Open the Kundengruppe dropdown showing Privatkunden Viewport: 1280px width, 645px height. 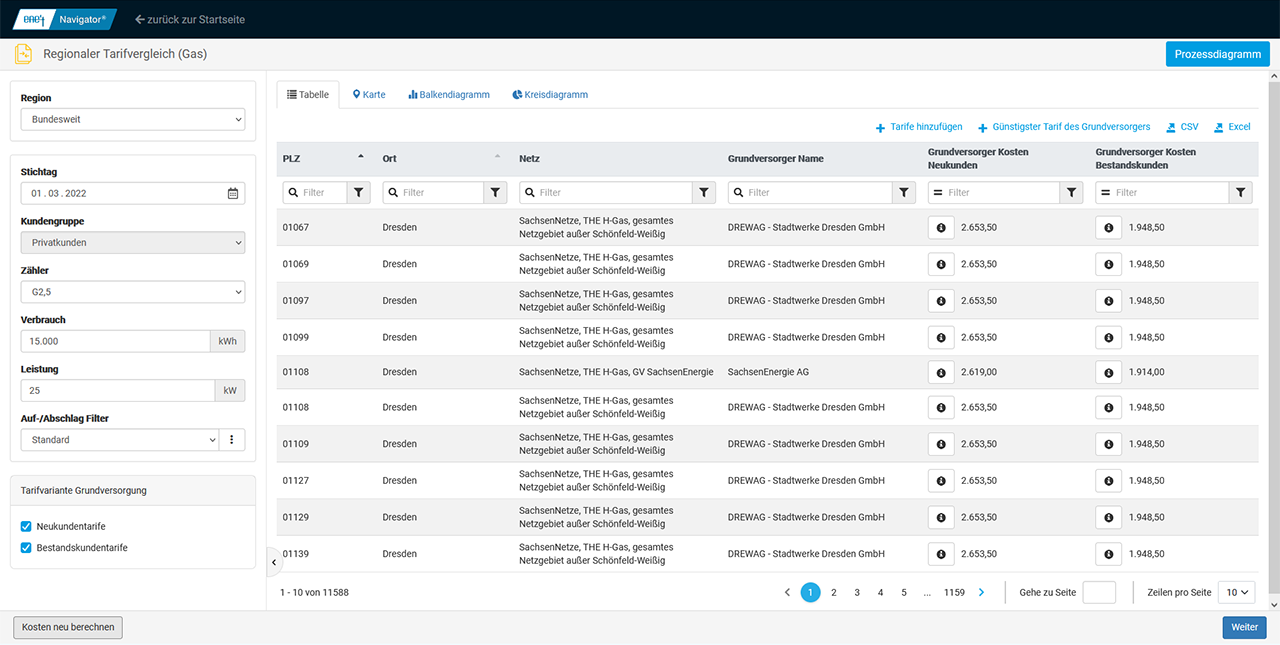pyautogui.click(x=133, y=243)
